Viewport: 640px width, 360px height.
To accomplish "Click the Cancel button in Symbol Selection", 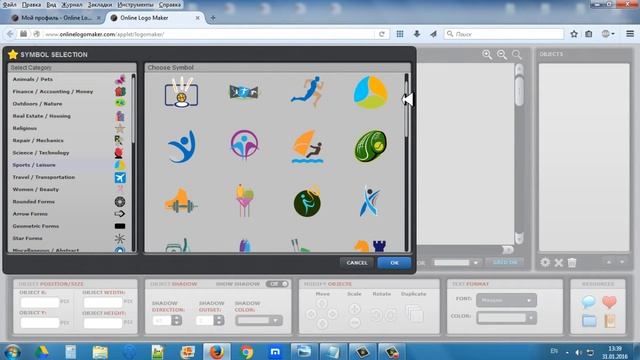I will coord(357,263).
